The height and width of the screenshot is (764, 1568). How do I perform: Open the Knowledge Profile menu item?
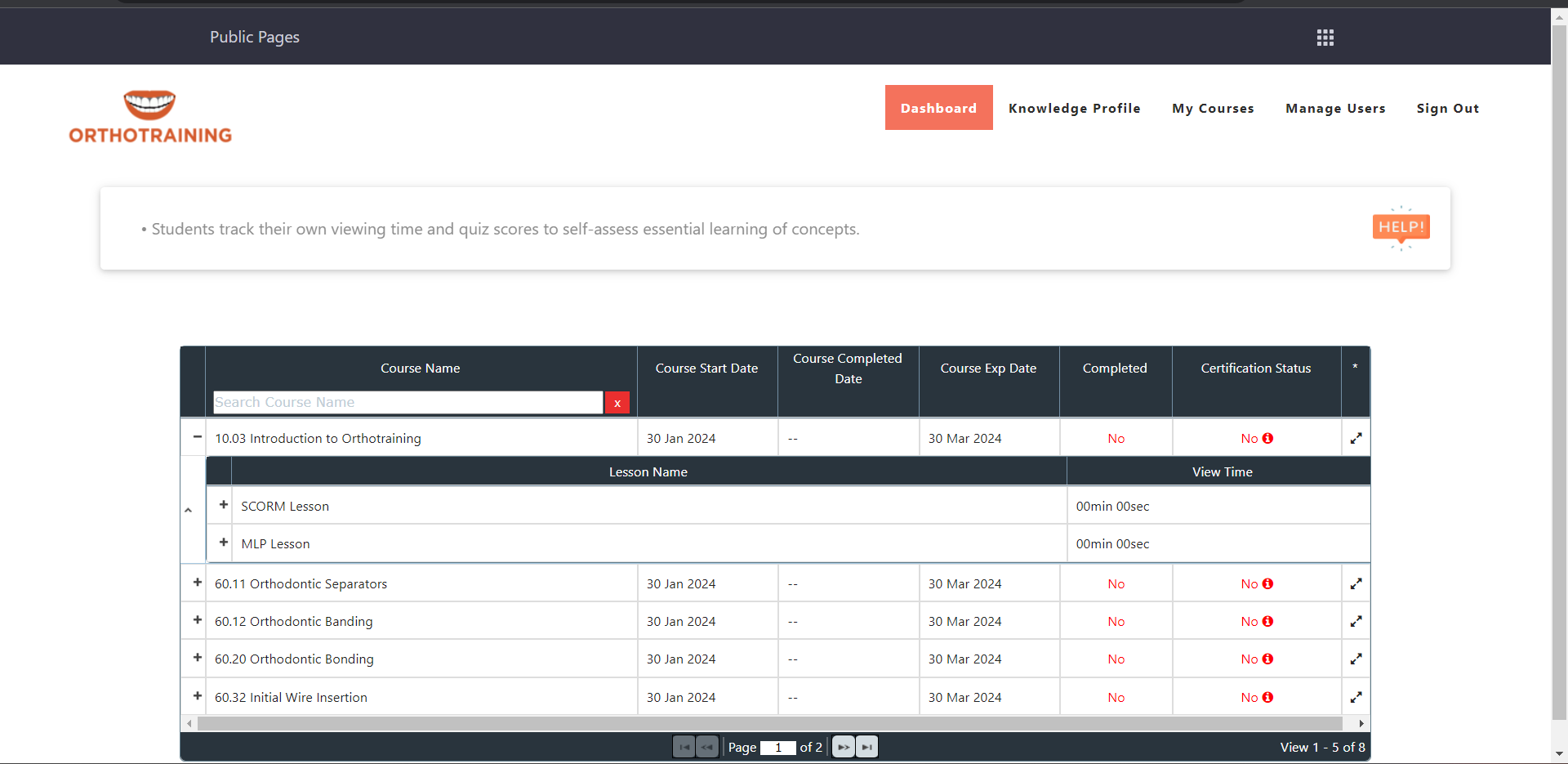1074,108
